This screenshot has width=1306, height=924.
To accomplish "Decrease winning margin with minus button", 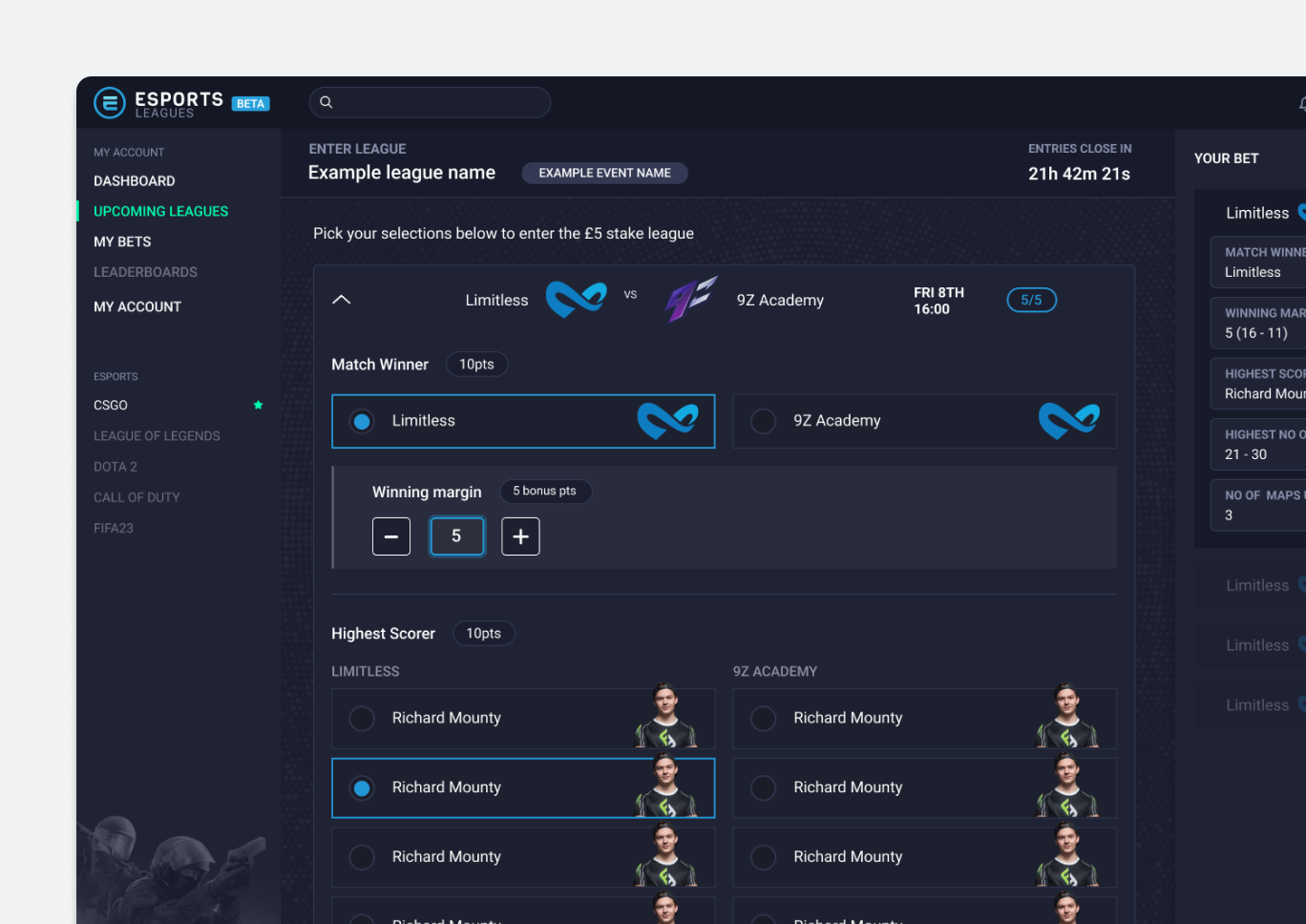I will click(x=391, y=536).
